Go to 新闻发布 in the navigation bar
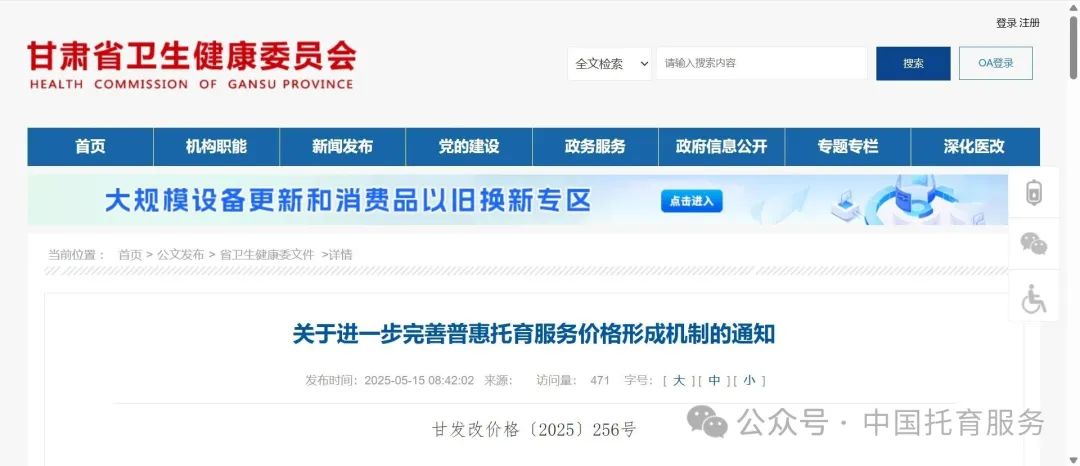 (x=342, y=147)
